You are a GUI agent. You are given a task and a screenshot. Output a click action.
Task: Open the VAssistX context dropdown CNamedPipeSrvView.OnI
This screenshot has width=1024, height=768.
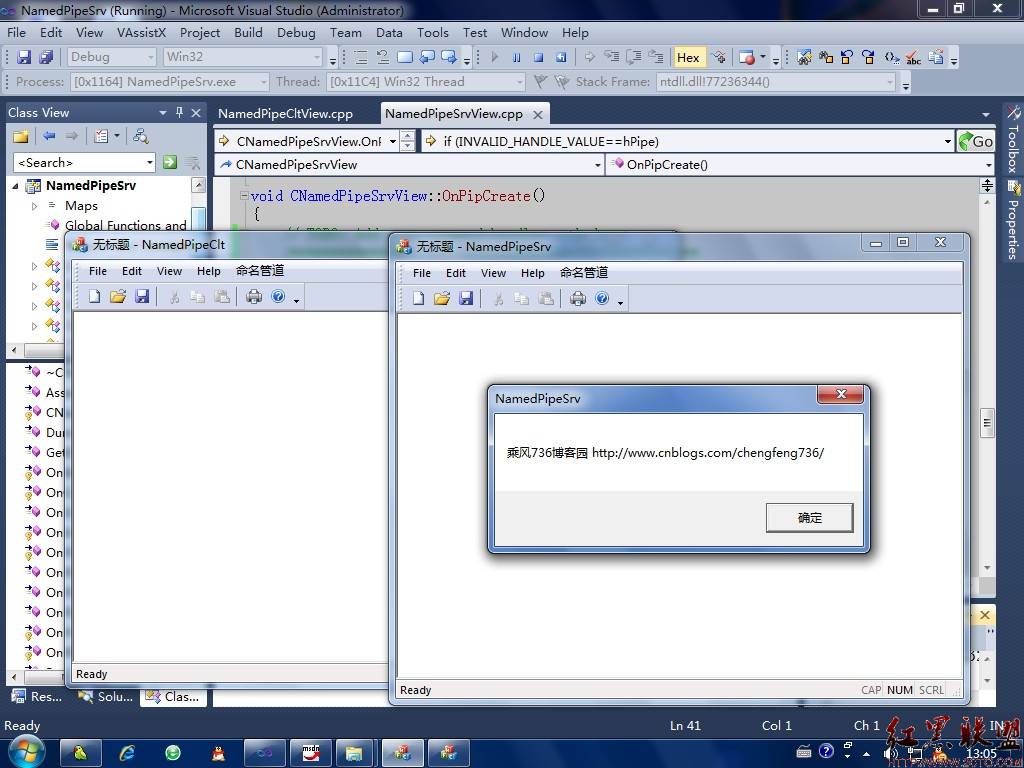pyautogui.click(x=392, y=141)
